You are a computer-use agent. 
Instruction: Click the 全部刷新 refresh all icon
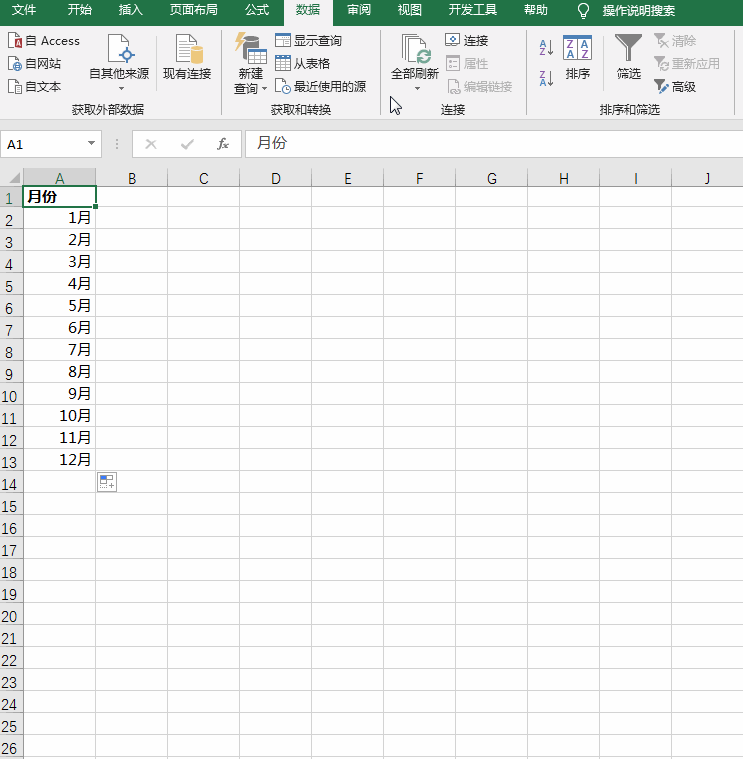(415, 50)
